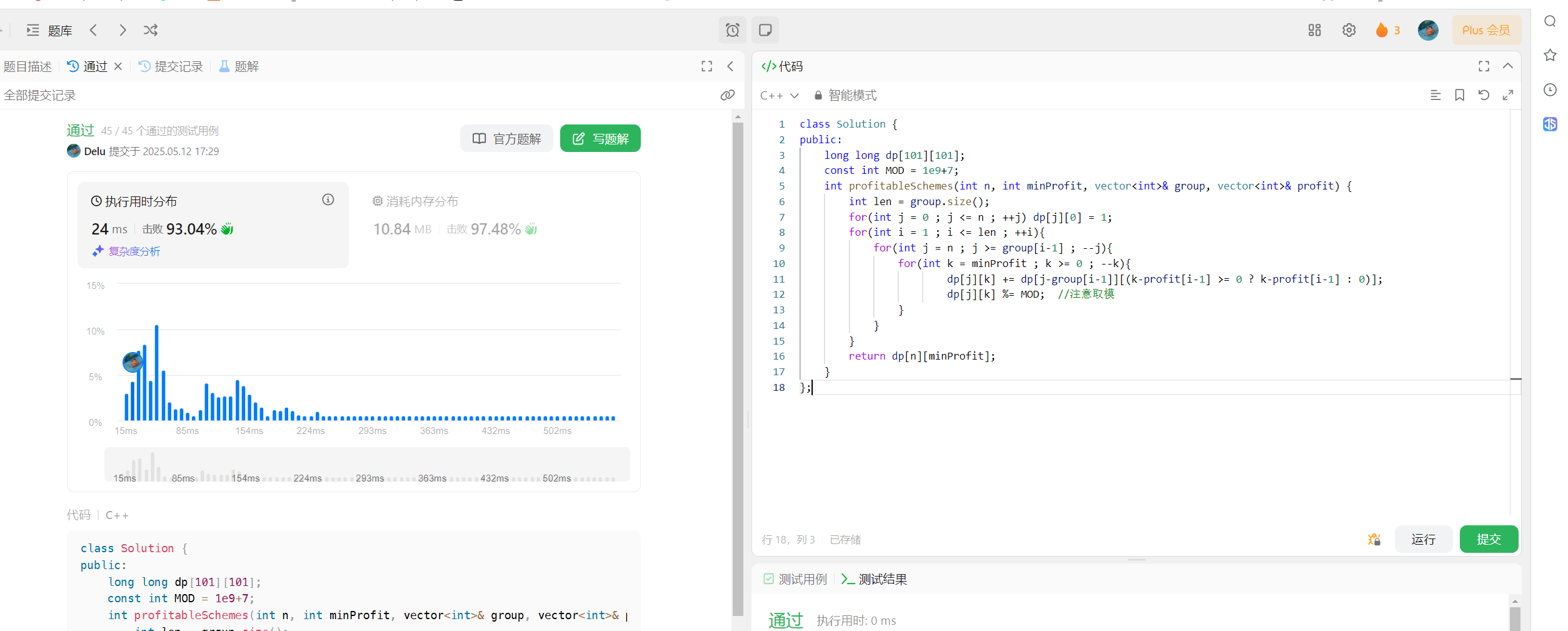Screen dimensions: 1568x631
Task: Expand editor to fullscreen arrows icon
Action: [1508, 95]
